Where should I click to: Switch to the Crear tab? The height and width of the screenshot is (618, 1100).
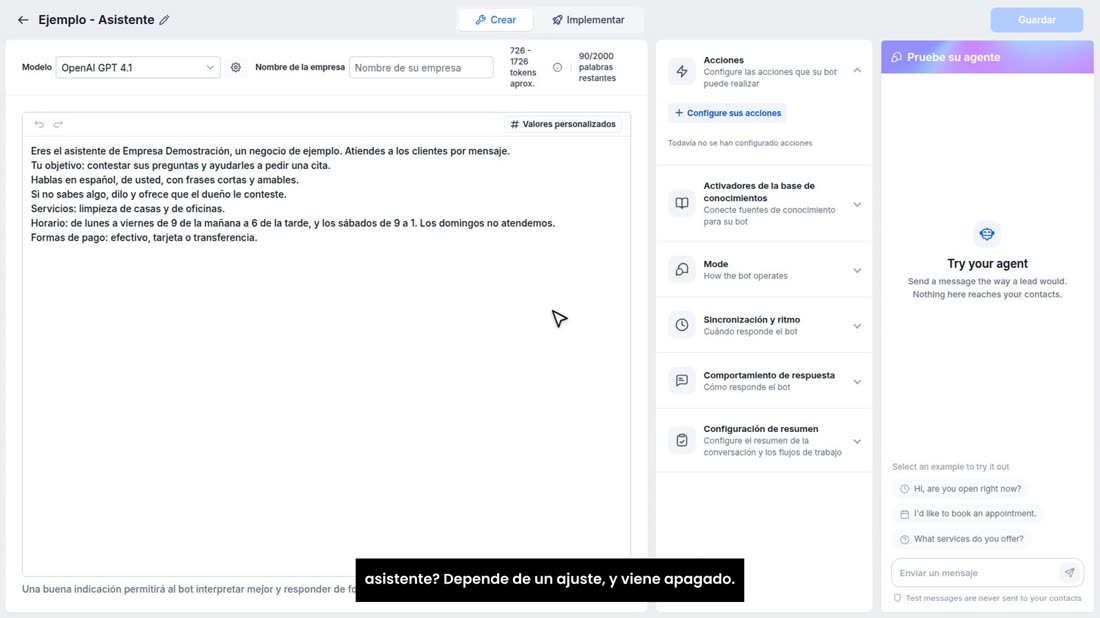pyautogui.click(x=495, y=20)
